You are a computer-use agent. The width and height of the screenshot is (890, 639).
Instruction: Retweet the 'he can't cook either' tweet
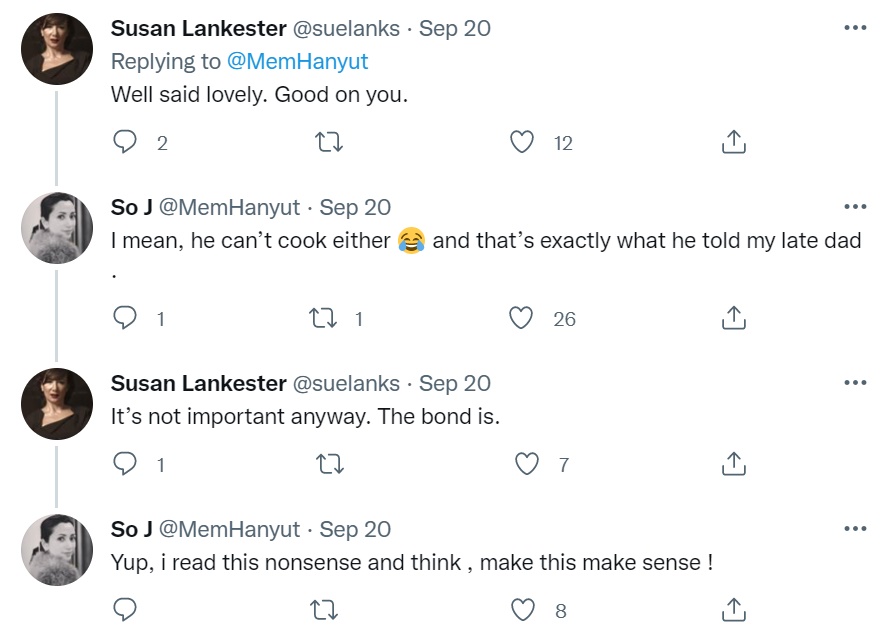323,318
